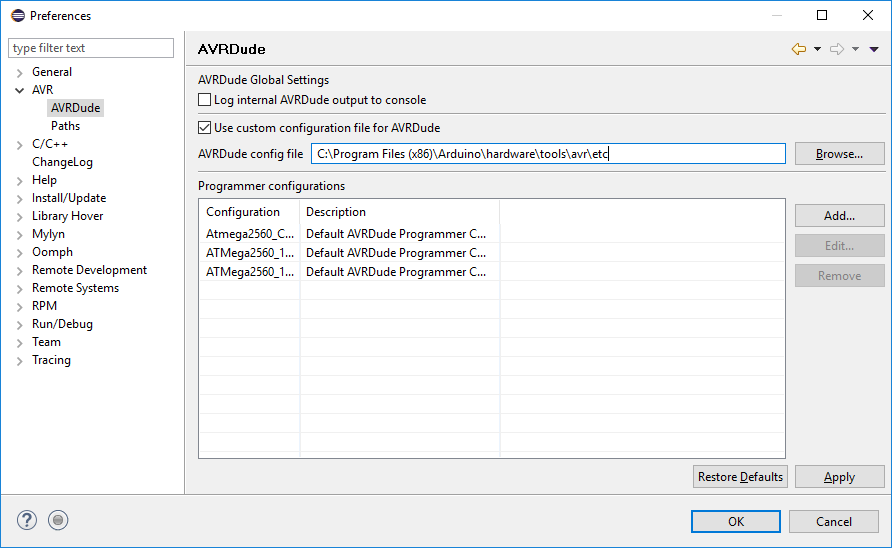Expand the C/C++ preferences node
Viewport: 892px width, 548px height.
click(x=19, y=145)
